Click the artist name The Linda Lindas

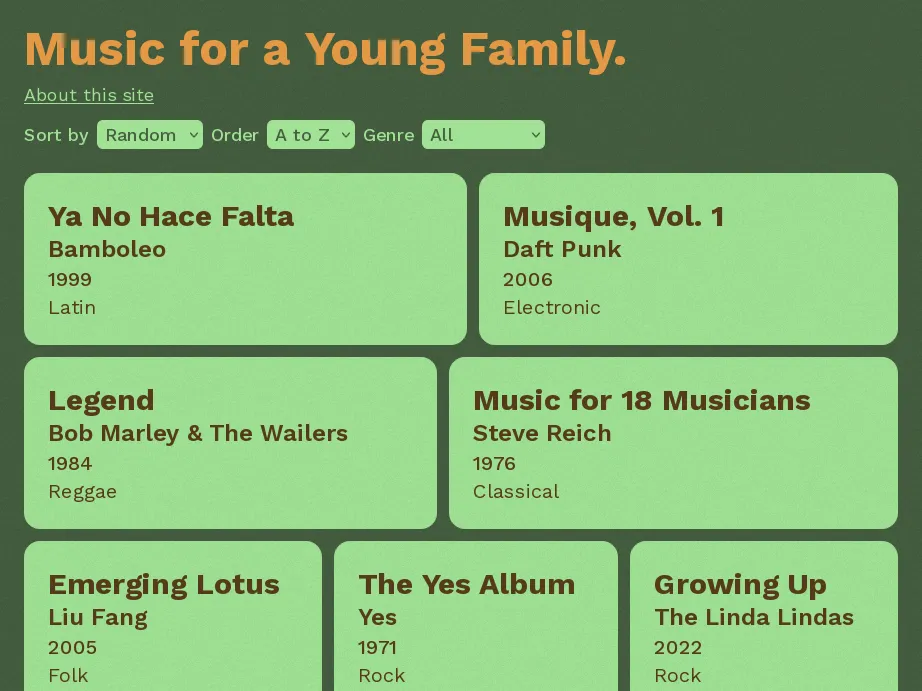point(754,617)
